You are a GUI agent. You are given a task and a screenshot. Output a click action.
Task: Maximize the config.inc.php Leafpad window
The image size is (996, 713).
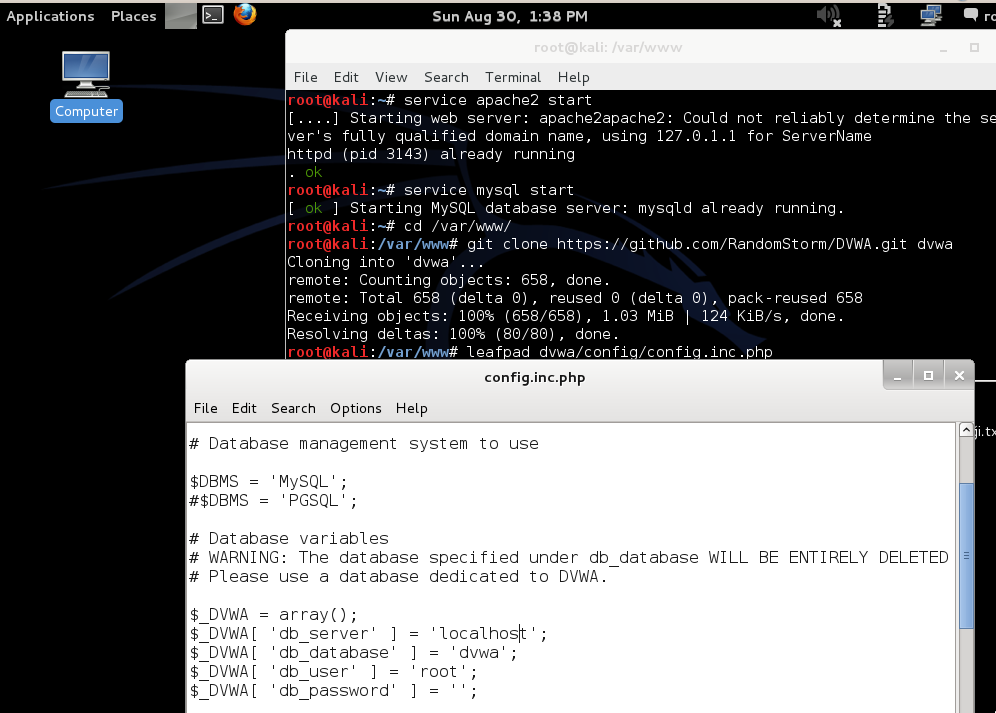[928, 376]
